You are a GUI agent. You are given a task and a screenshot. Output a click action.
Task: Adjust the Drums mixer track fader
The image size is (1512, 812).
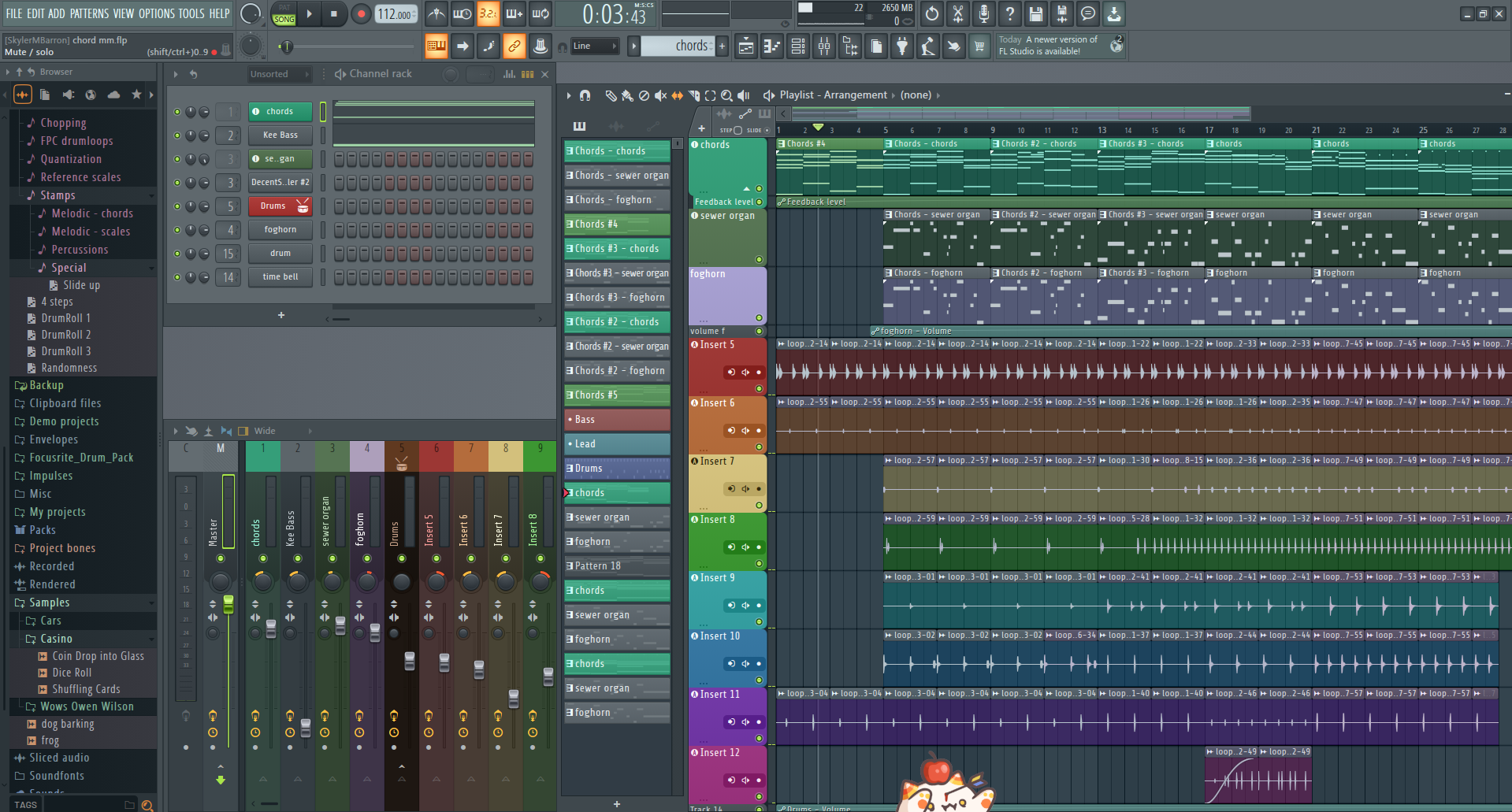point(410,661)
